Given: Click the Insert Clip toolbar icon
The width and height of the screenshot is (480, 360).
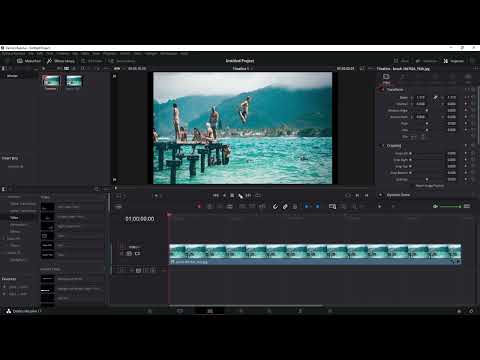Looking at the screenshot, I should [242, 207].
